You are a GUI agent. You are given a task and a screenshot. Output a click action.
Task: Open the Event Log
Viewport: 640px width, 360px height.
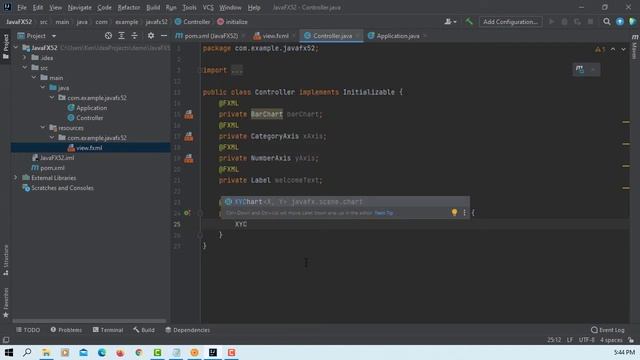coord(608,330)
